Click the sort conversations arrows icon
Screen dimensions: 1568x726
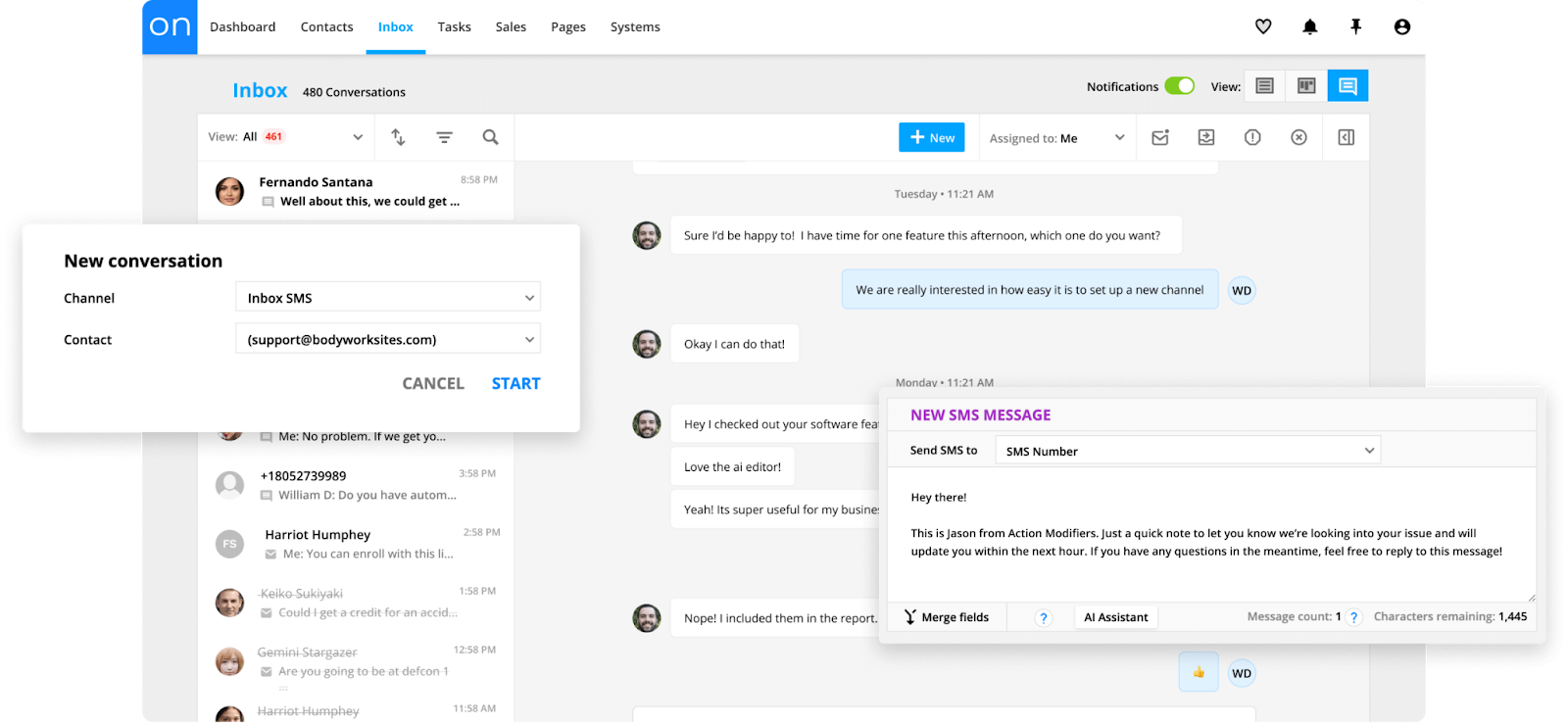click(x=398, y=137)
